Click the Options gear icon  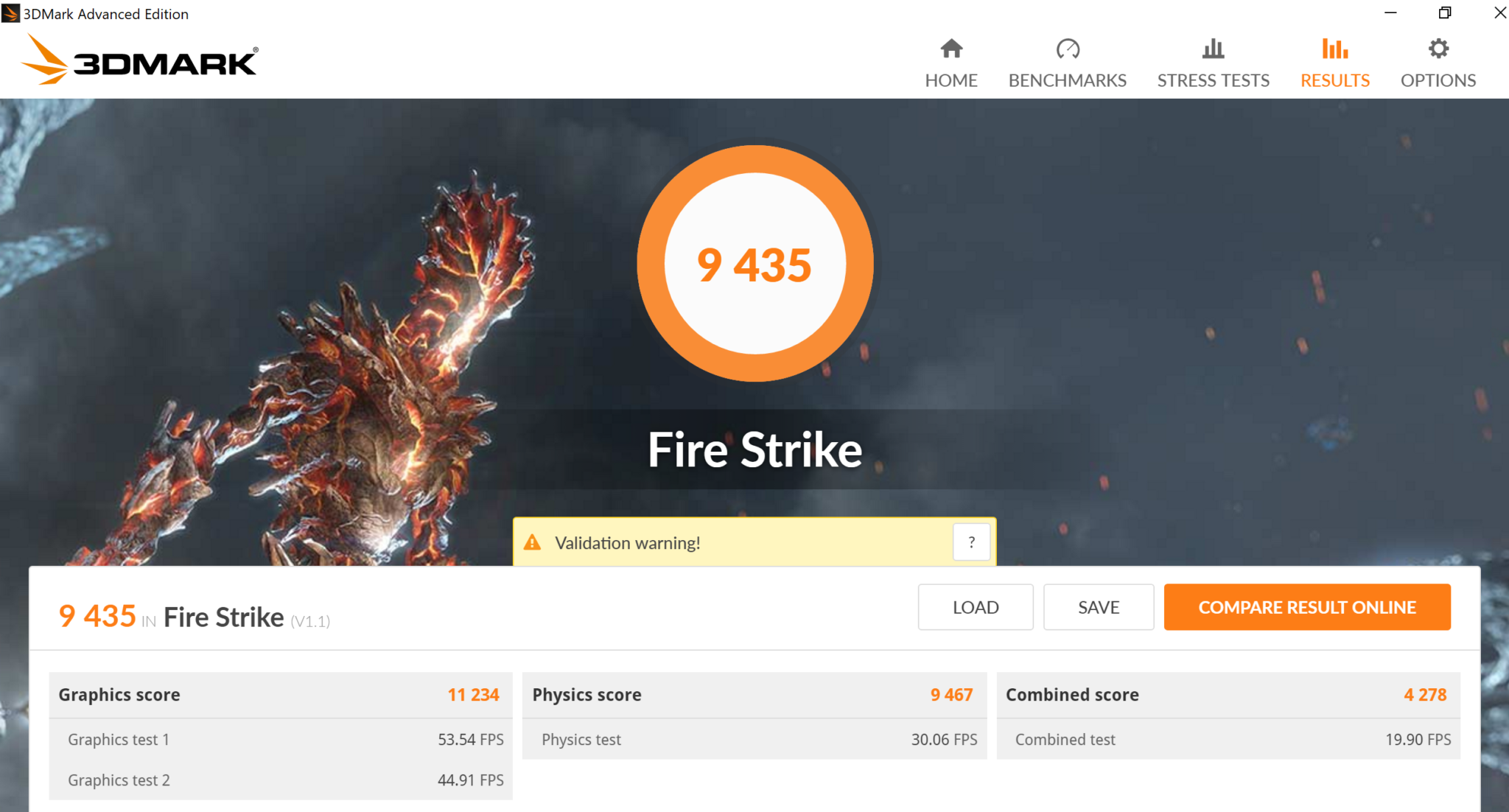click(1438, 49)
